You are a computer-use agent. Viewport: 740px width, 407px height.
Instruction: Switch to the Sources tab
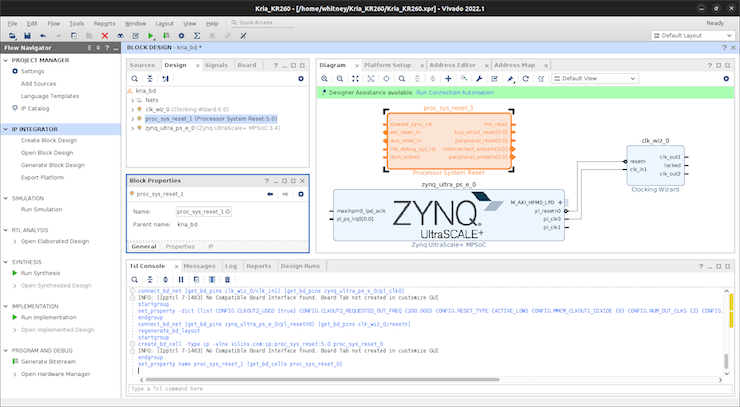[x=142, y=65]
